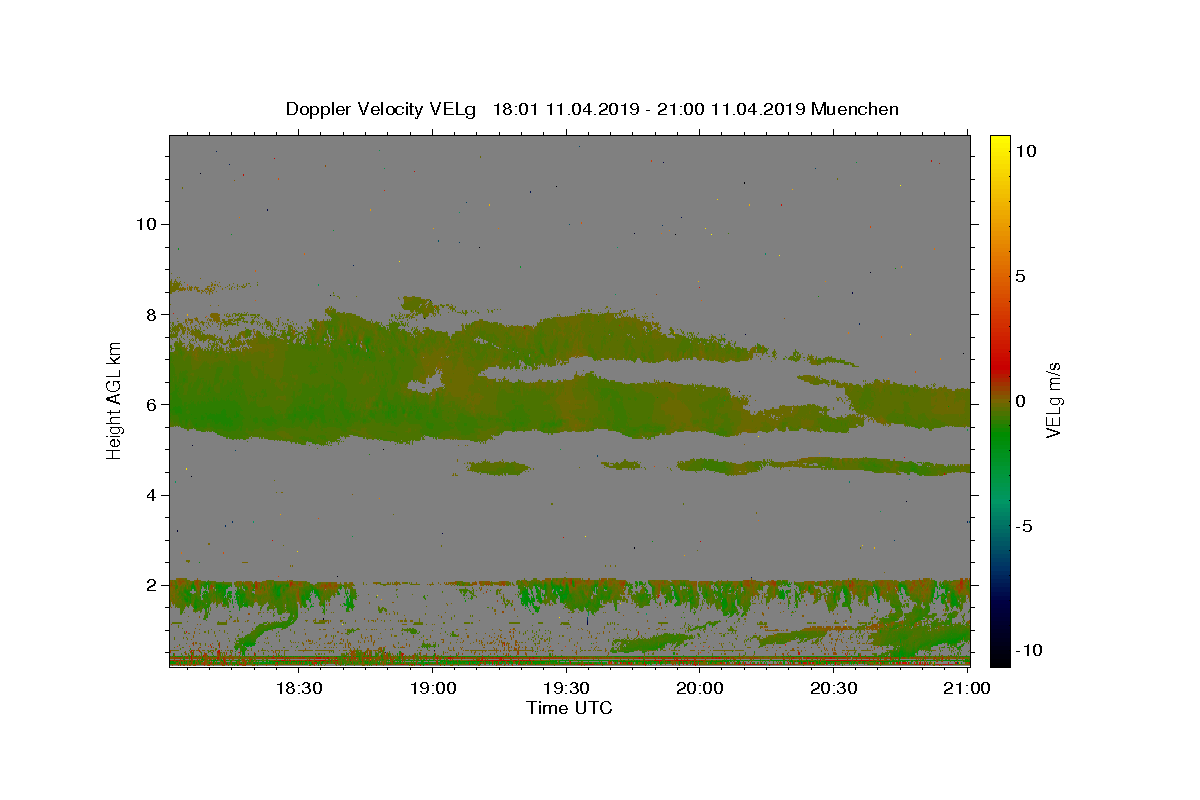Viewport: 1200px width, 800px height.
Task: Click the colorbar tick label 0
Action: pos(1020,400)
